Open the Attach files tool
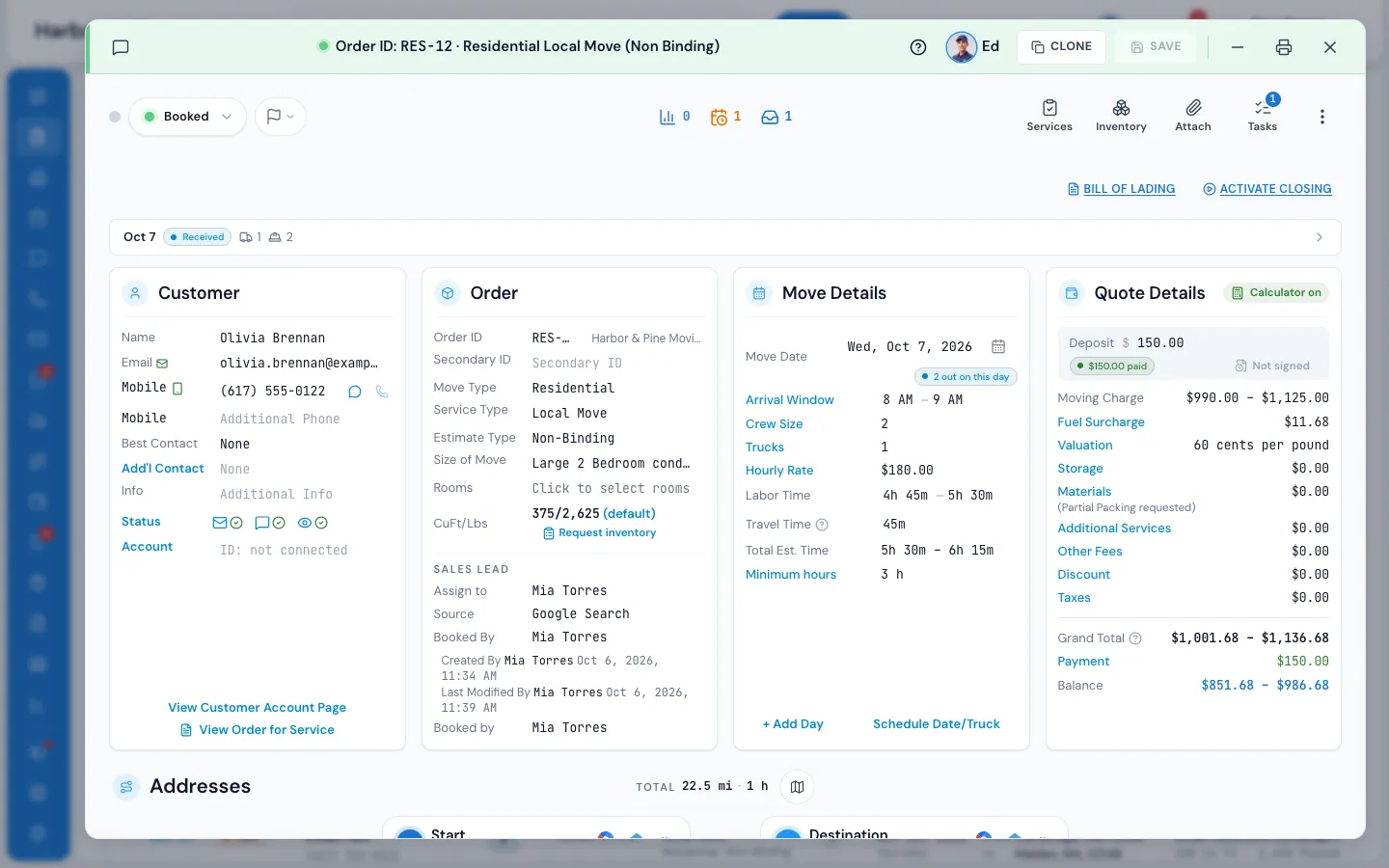Screen dimensions: 1389x868 [1193, 116]
